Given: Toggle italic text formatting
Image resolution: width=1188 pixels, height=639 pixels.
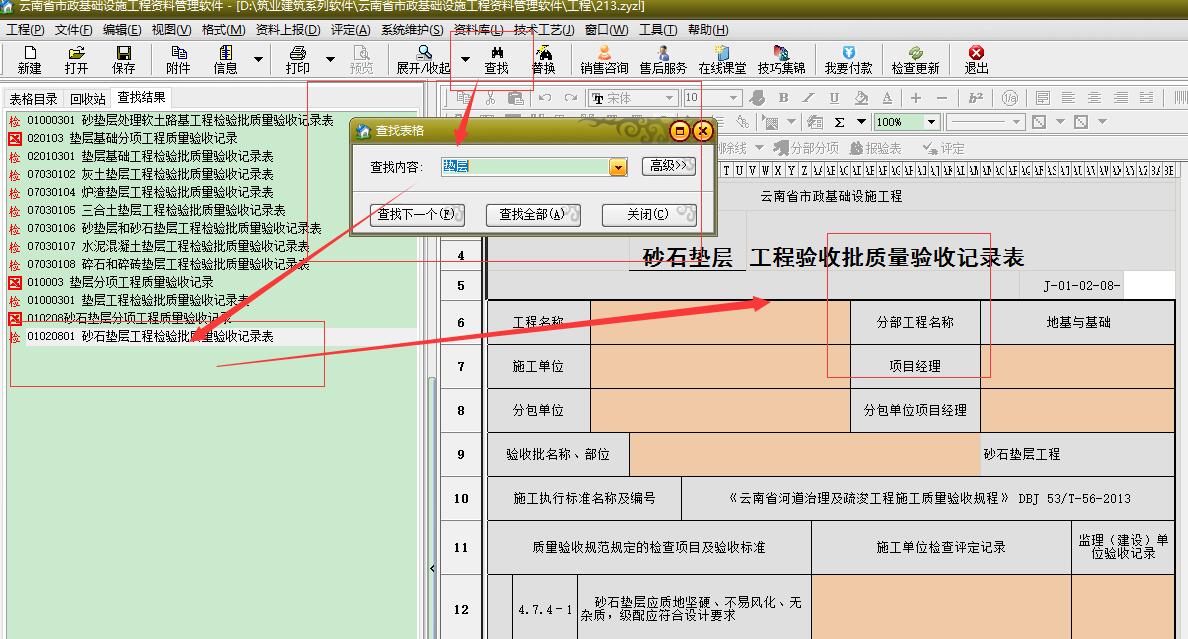Looking at the screenshot, I should point(808,98).
